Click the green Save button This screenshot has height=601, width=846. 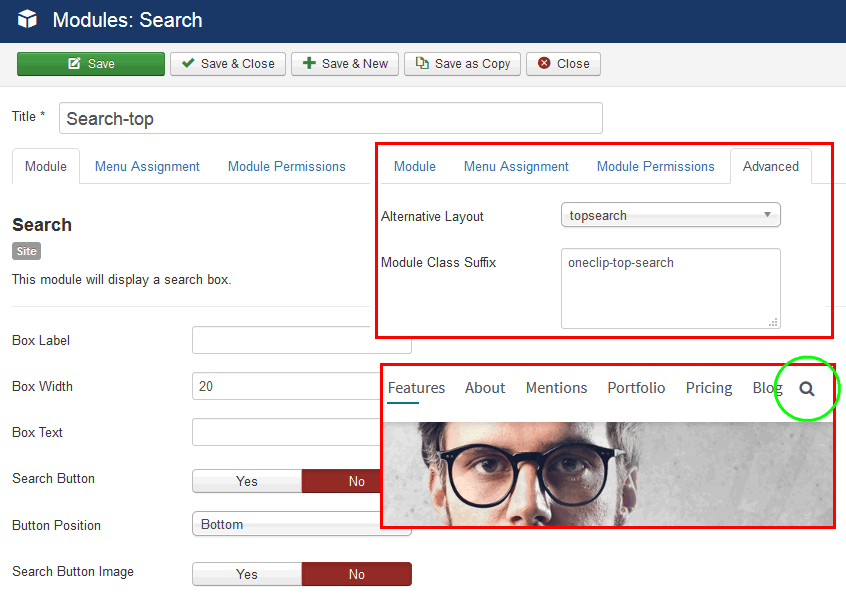pyautogui.click(x=91, y=64)
